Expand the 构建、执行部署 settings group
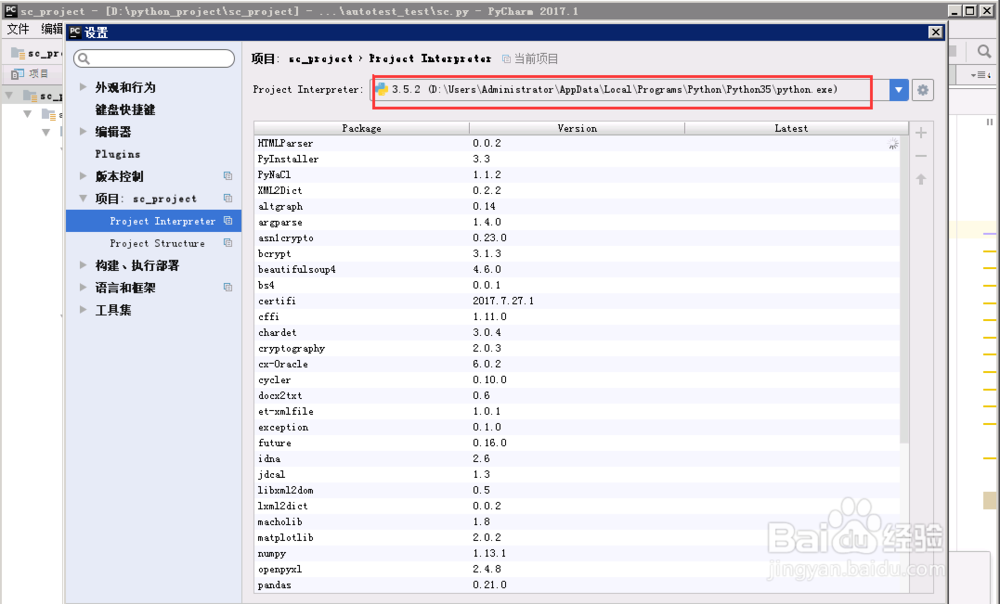Screen dimensions: 1000x604 point(83,265)
